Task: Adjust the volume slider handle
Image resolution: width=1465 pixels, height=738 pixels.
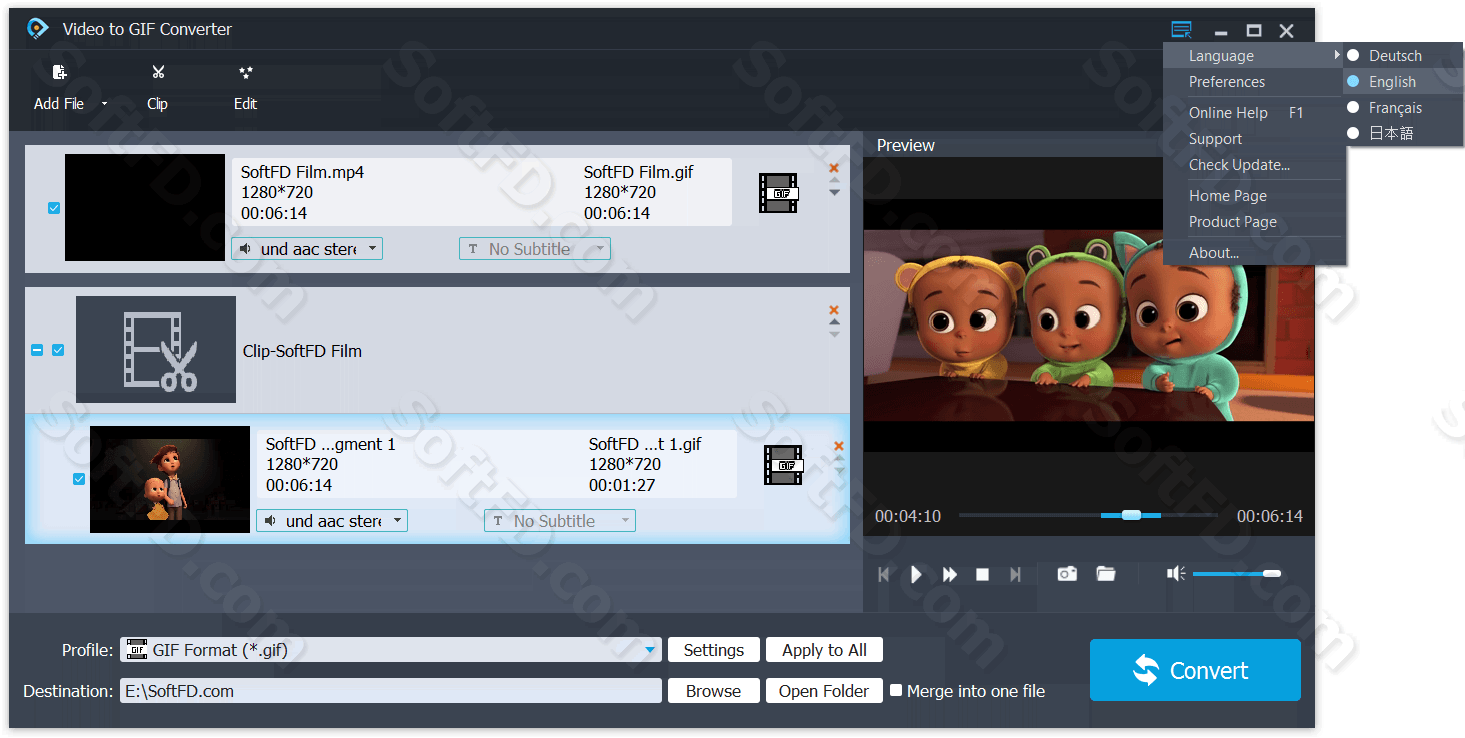Action: coord(1272,573)
